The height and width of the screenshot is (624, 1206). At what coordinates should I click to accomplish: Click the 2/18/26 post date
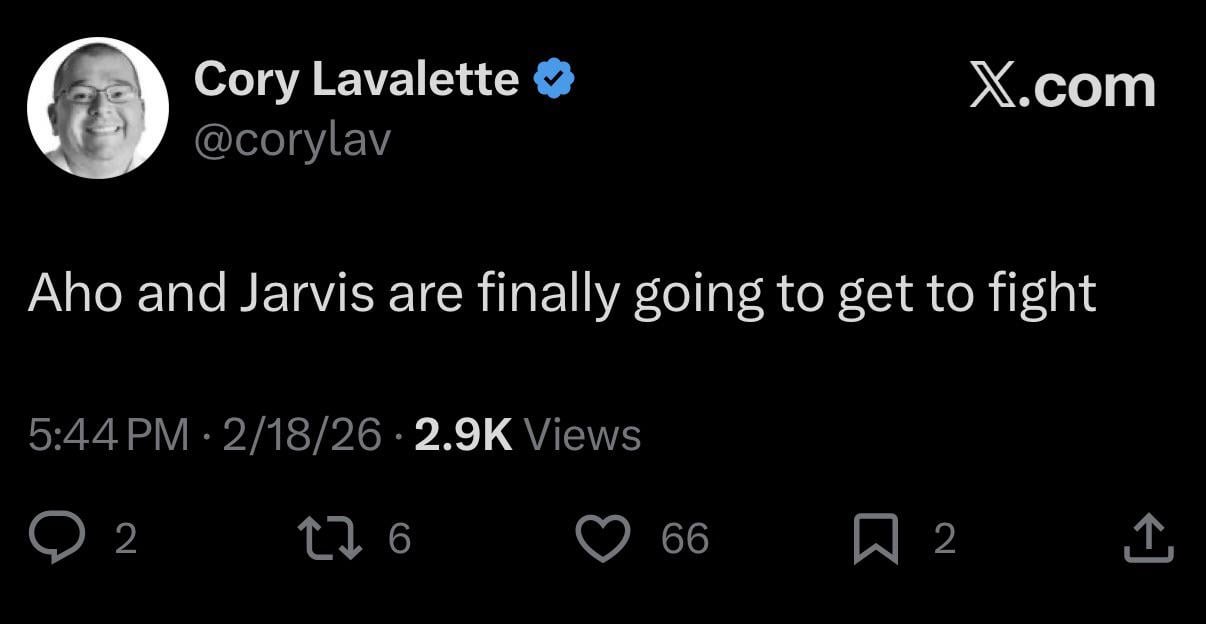coord(302,435)
